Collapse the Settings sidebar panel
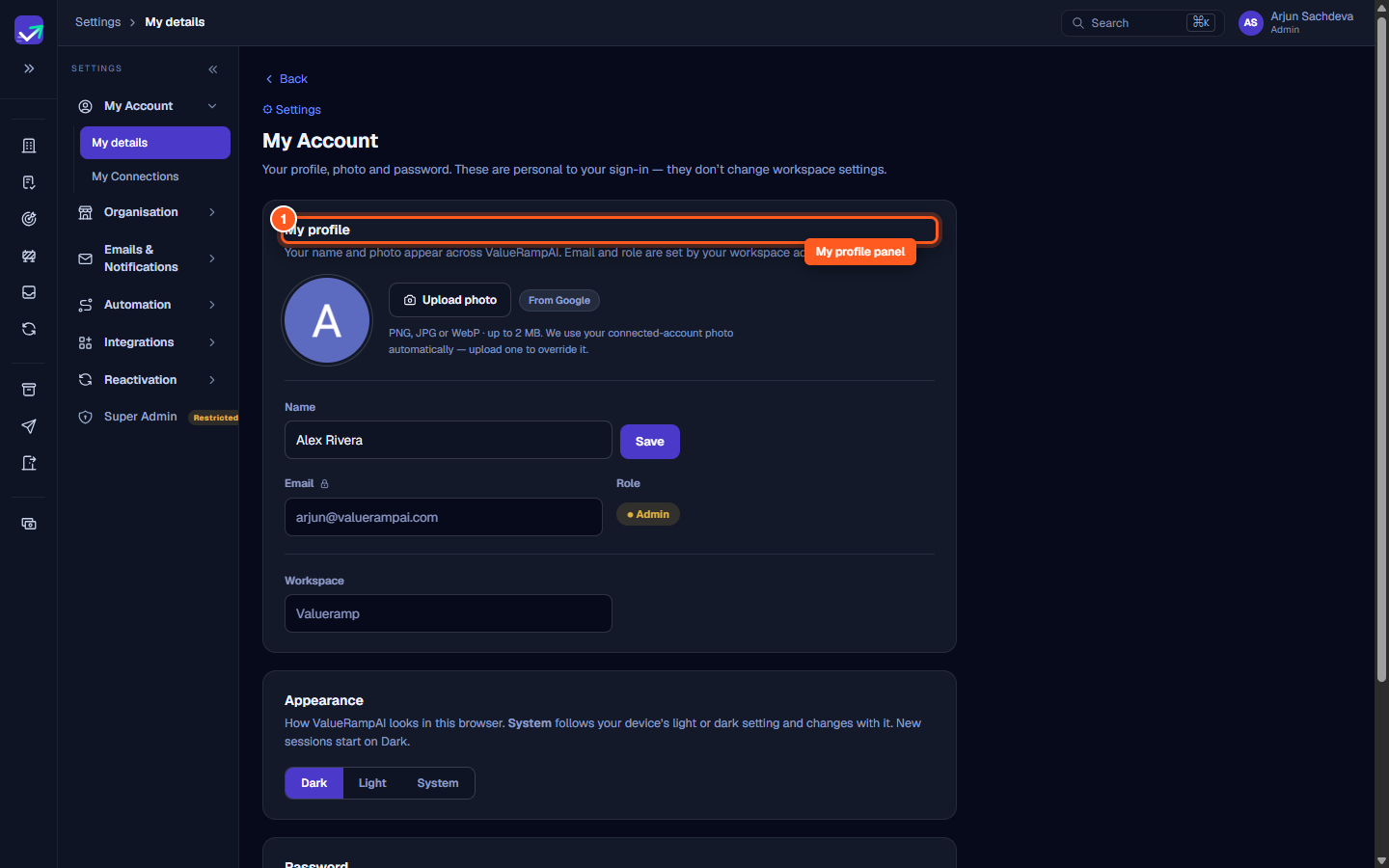 click(213, 68)
